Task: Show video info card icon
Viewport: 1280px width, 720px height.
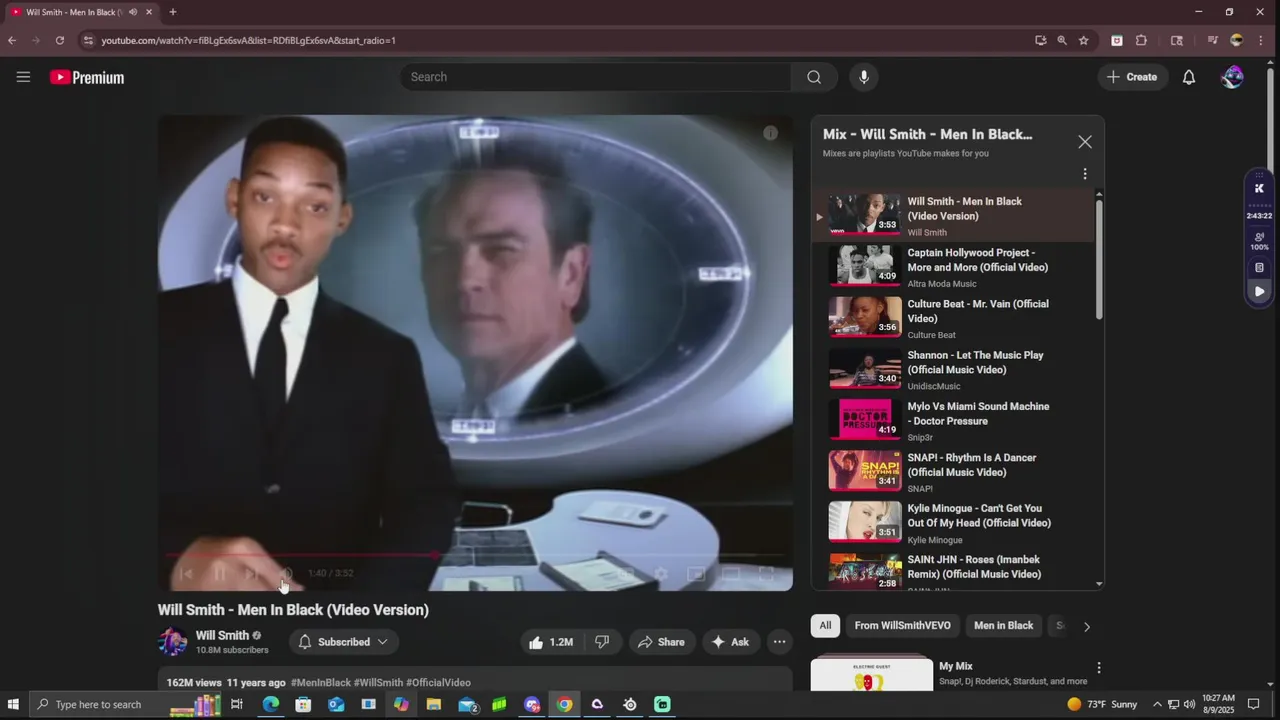Action: (x=770, y=133)
